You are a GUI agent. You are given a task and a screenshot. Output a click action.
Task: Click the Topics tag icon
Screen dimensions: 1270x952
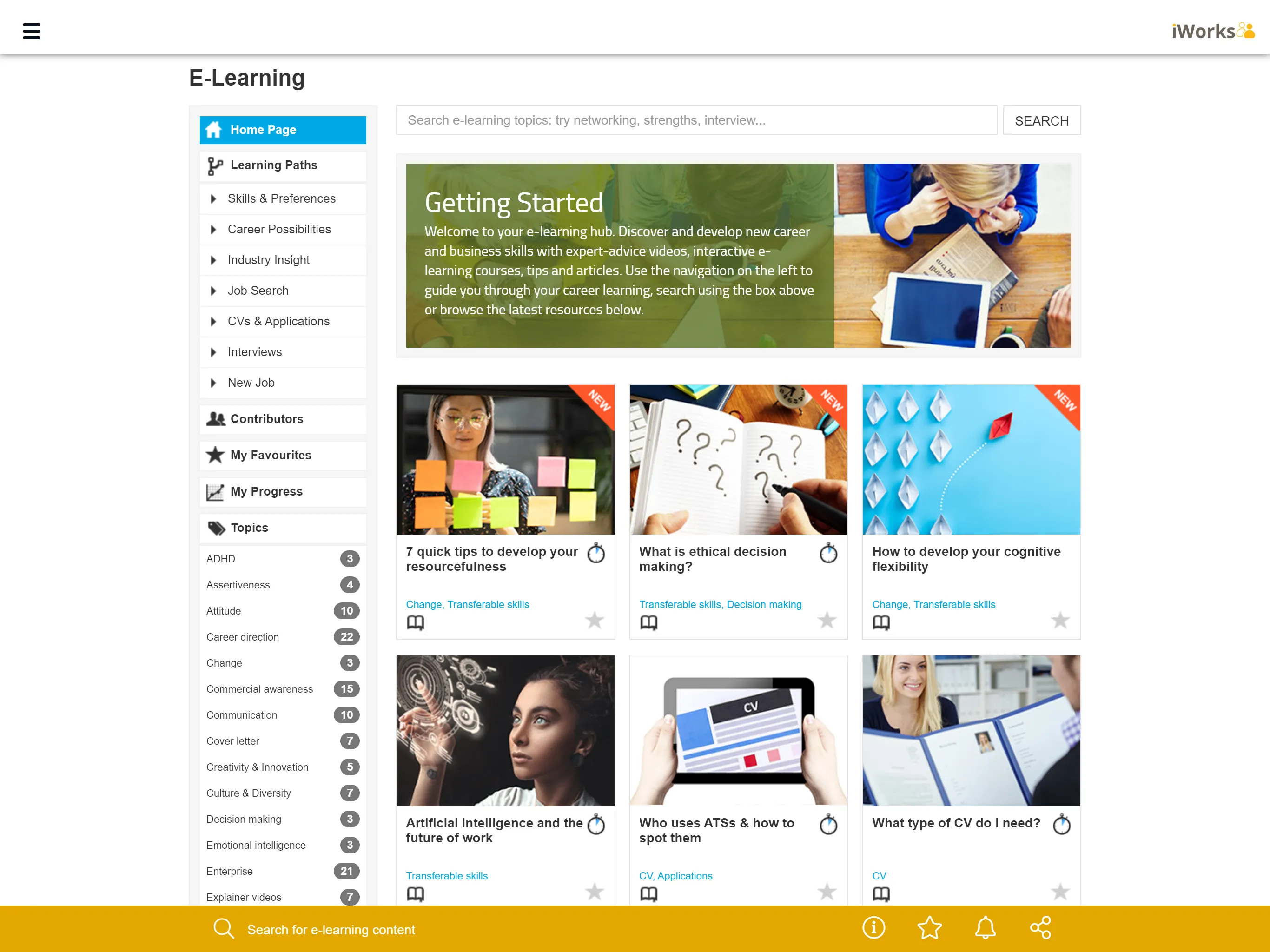[x=215, y=527]
